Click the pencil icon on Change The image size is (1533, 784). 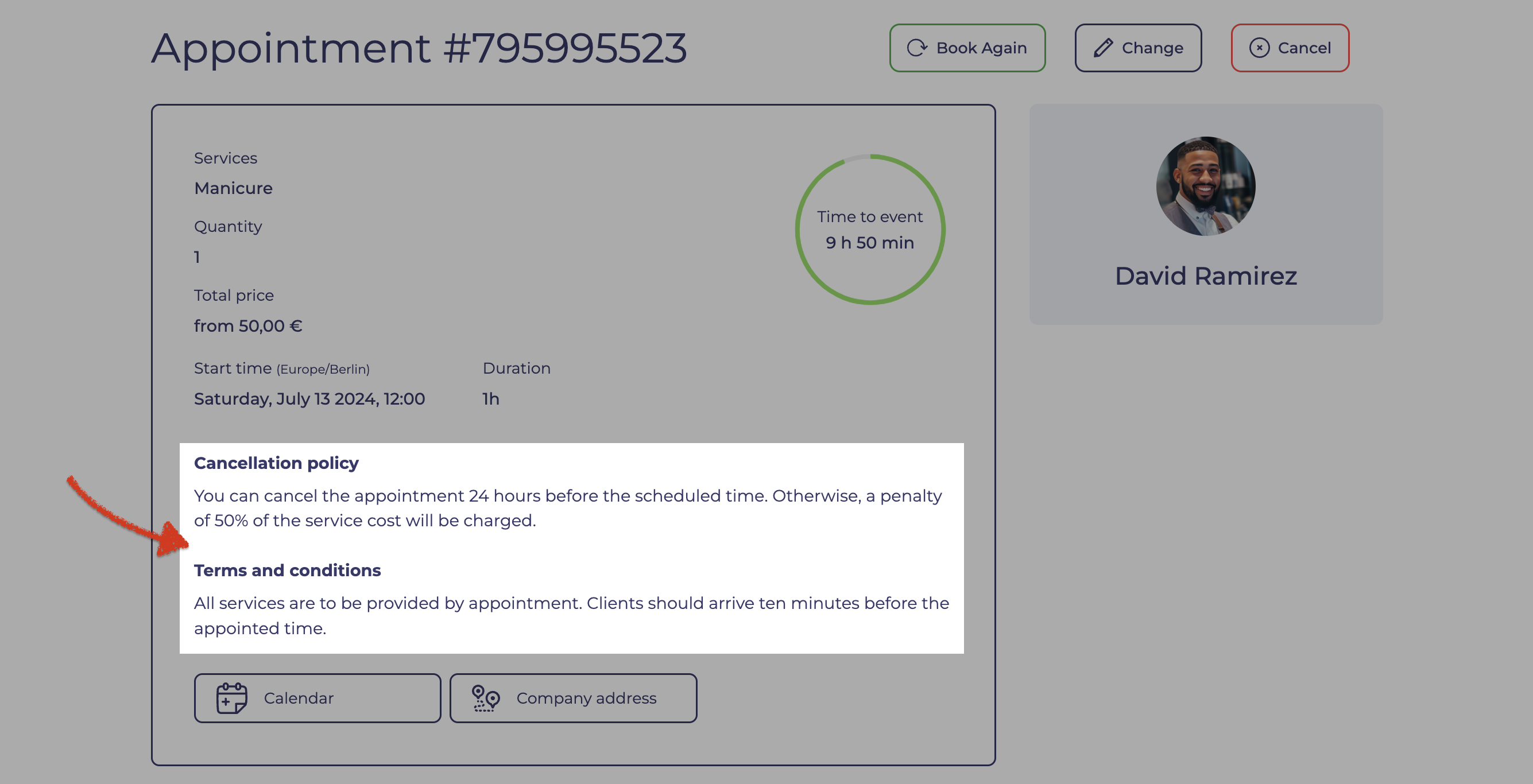pos(1103,48)
